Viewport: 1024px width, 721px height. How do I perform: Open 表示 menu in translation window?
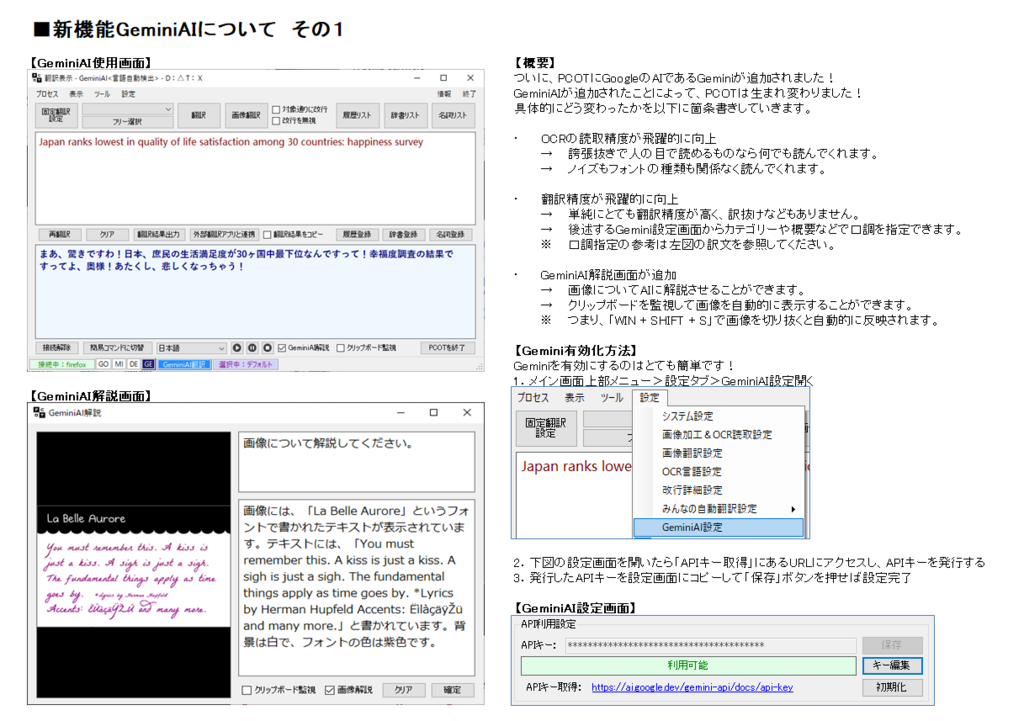click(76, 94)
